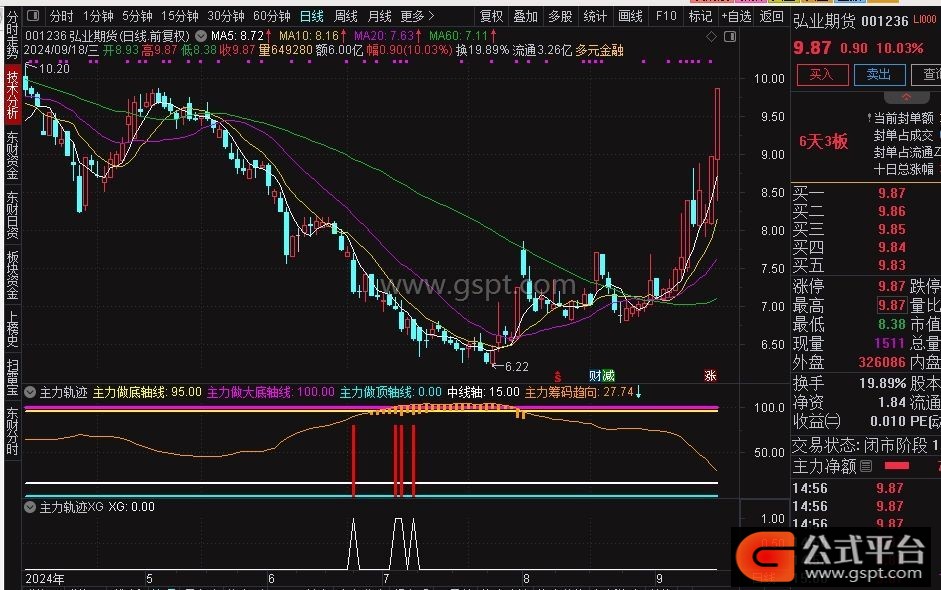Open the 多股 multi-stock view
The height and width of the screenshot is (590, 941).
[x=561, y=16]
